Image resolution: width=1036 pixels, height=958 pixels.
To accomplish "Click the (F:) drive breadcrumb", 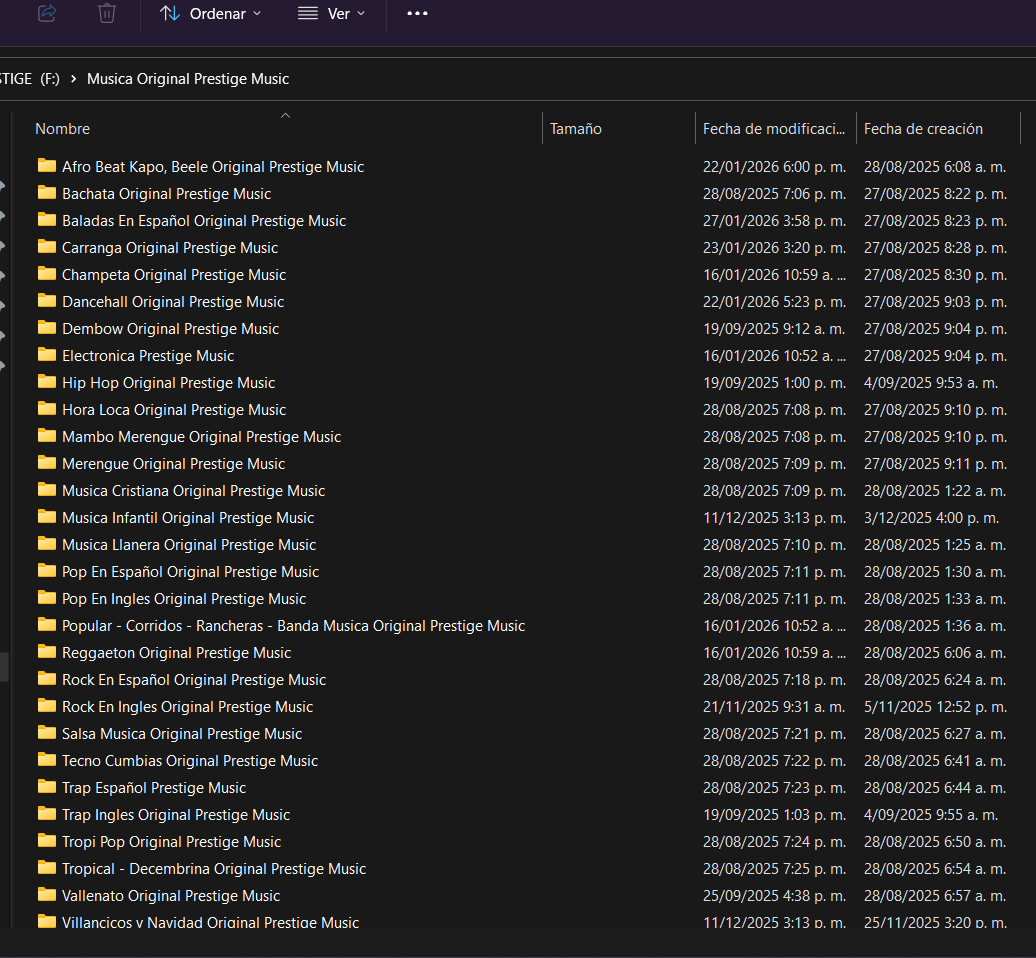I will 50,79.
